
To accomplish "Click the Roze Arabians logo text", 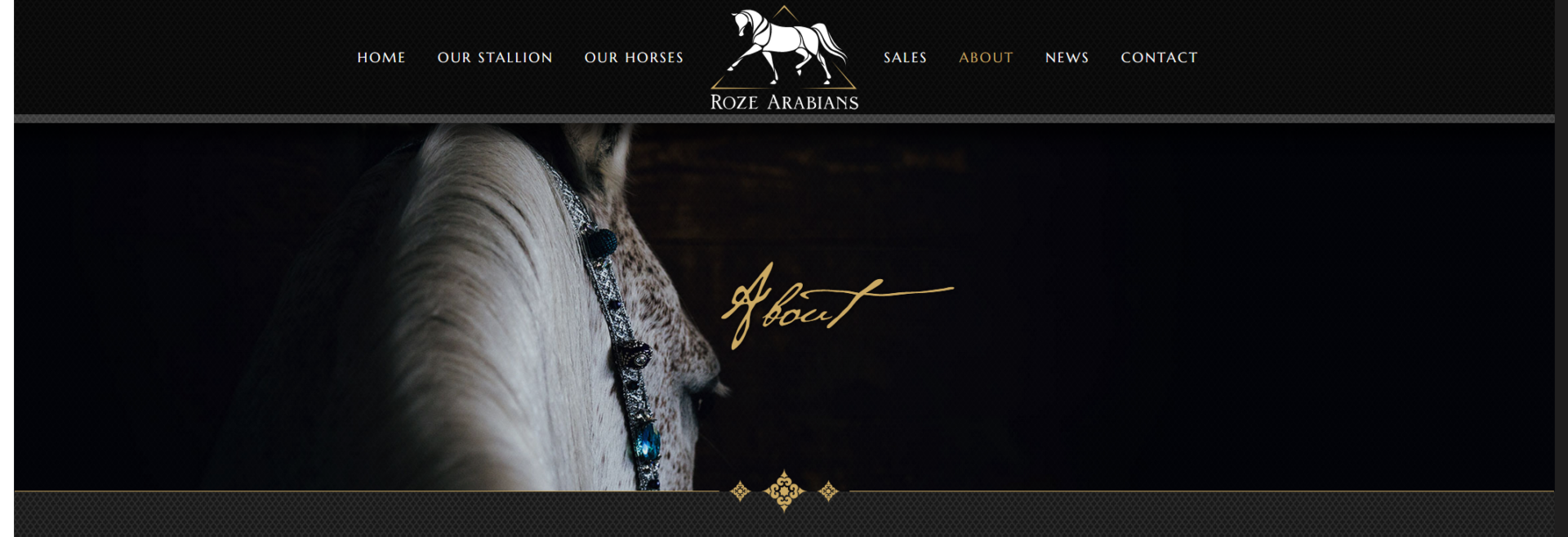I will point(784,102).
